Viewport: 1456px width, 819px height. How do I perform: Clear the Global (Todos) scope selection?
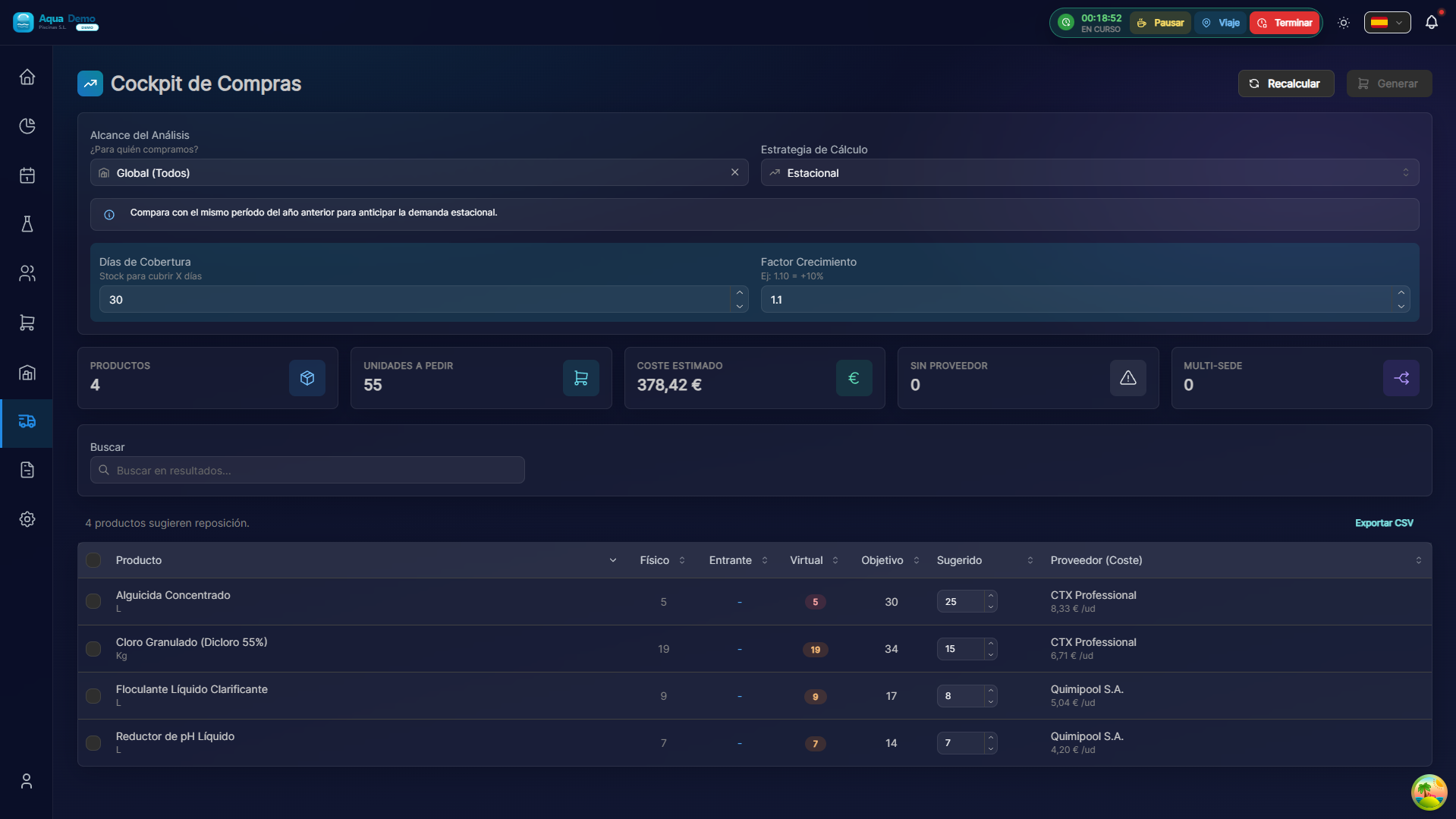[x=734, y=172]
